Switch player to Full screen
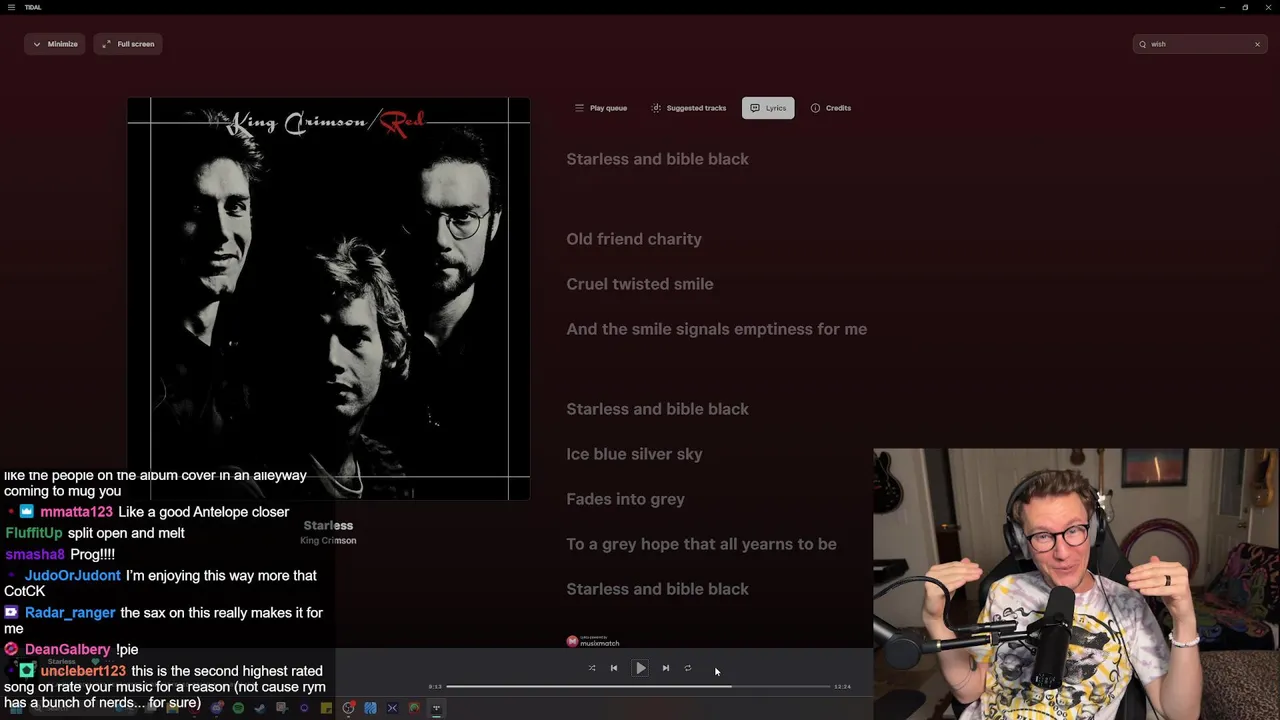This screenshot has width=1280, height=720. tap(128, 44)
